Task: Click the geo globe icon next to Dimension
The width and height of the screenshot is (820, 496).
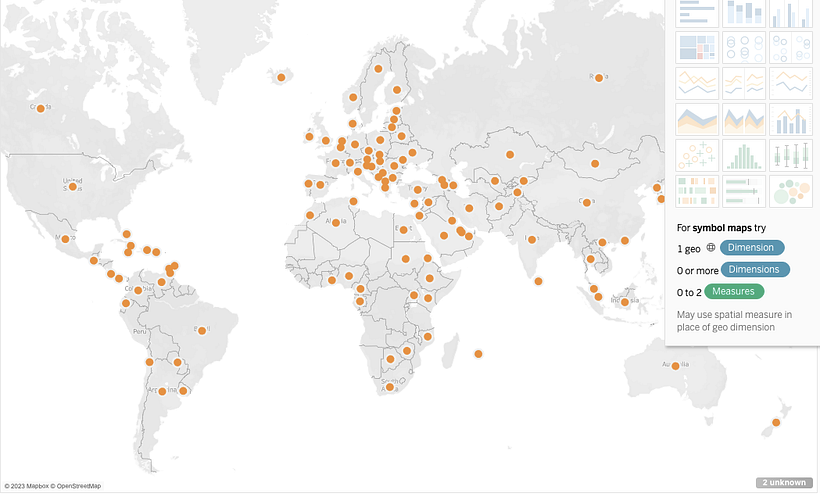Action: coord(711,247)
